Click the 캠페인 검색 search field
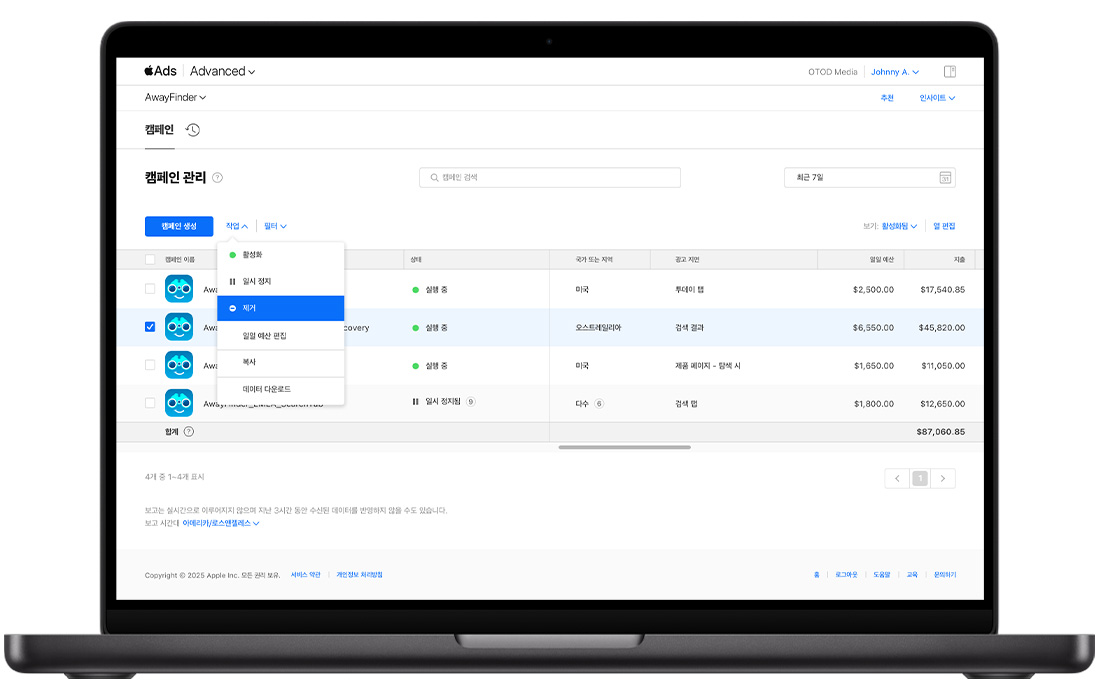The height and width of the screenshot is (700, 1100). [x=549, y=178]
